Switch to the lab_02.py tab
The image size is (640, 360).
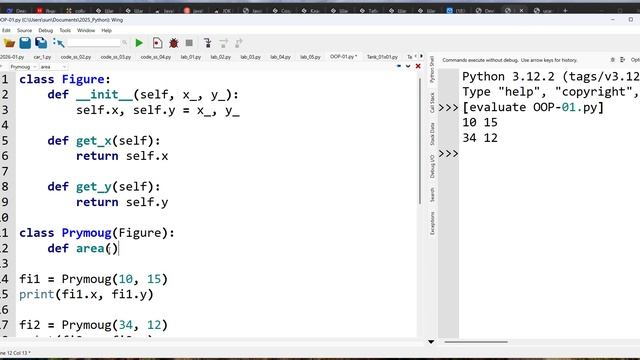click(x=221, y=57)
